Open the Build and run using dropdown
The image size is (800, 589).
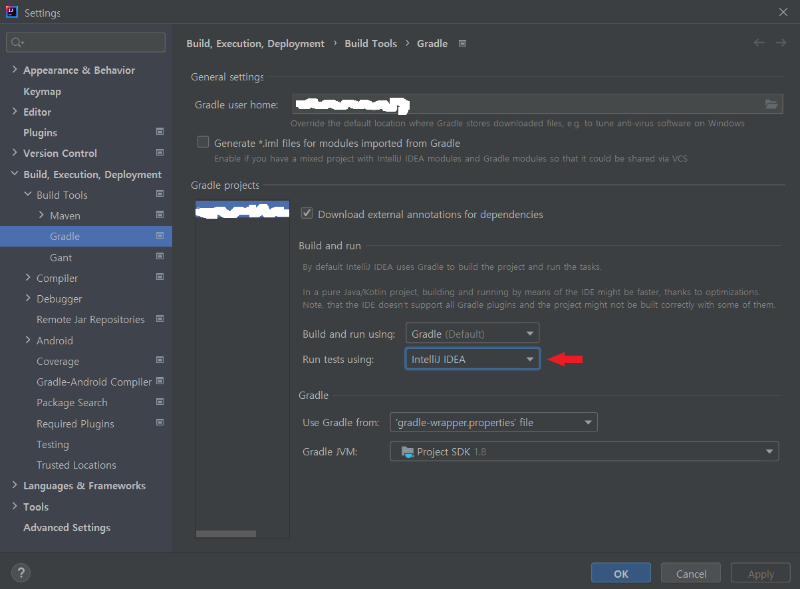(x=472, y=334)
